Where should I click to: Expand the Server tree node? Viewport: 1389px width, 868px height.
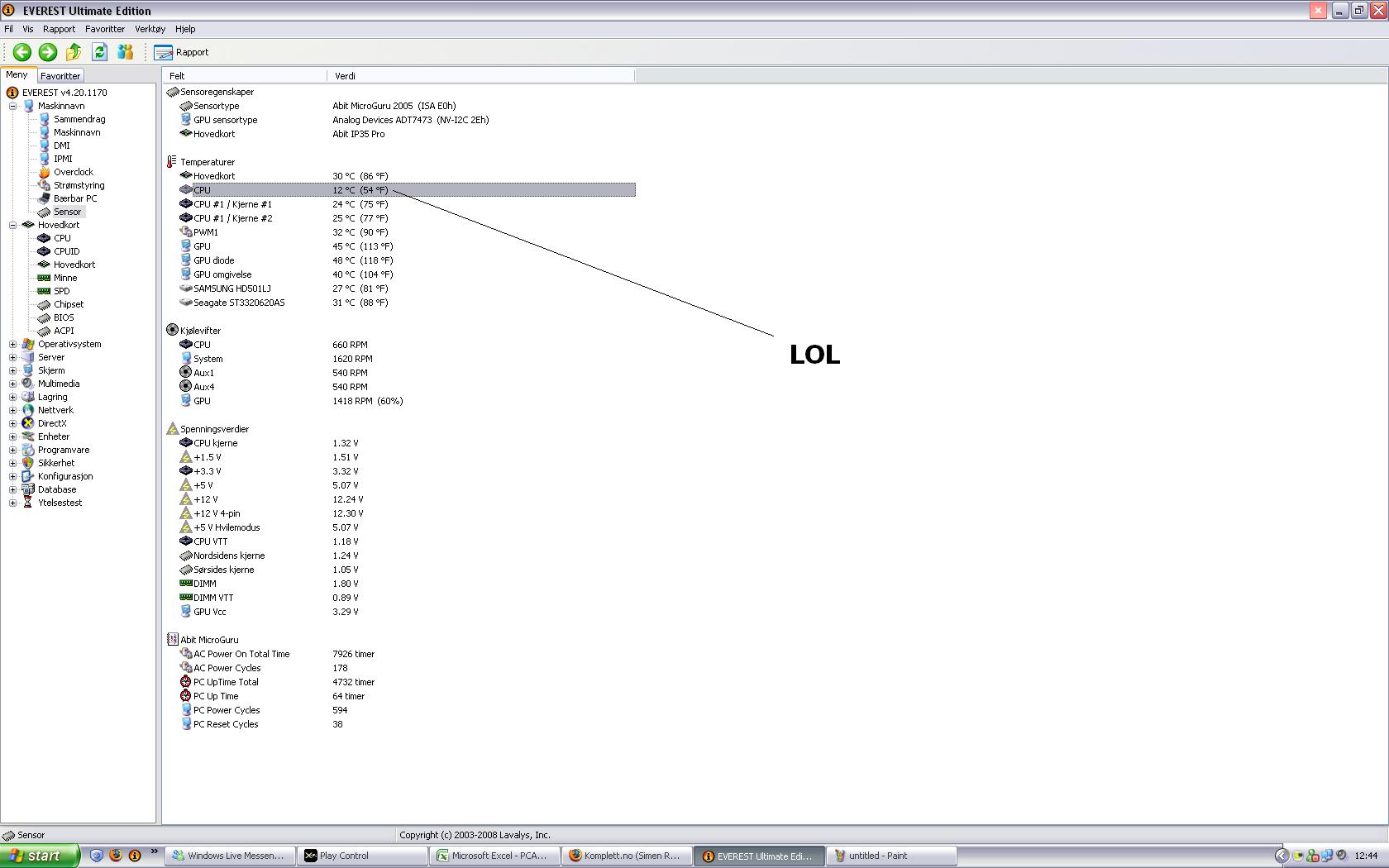(x=12, y=357)
